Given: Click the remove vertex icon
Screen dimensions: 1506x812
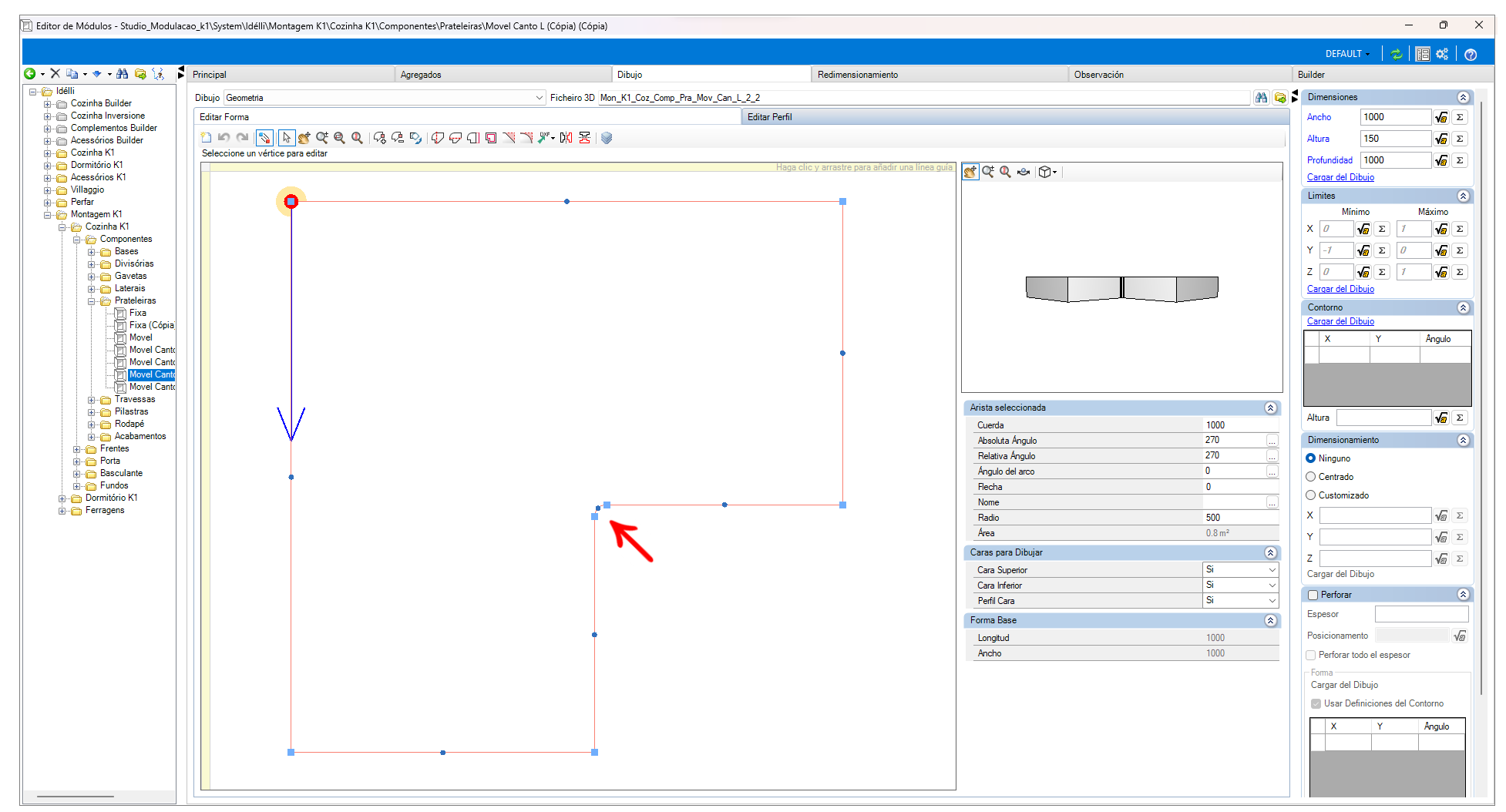Looking at the screenshot, I should [398, 138].
